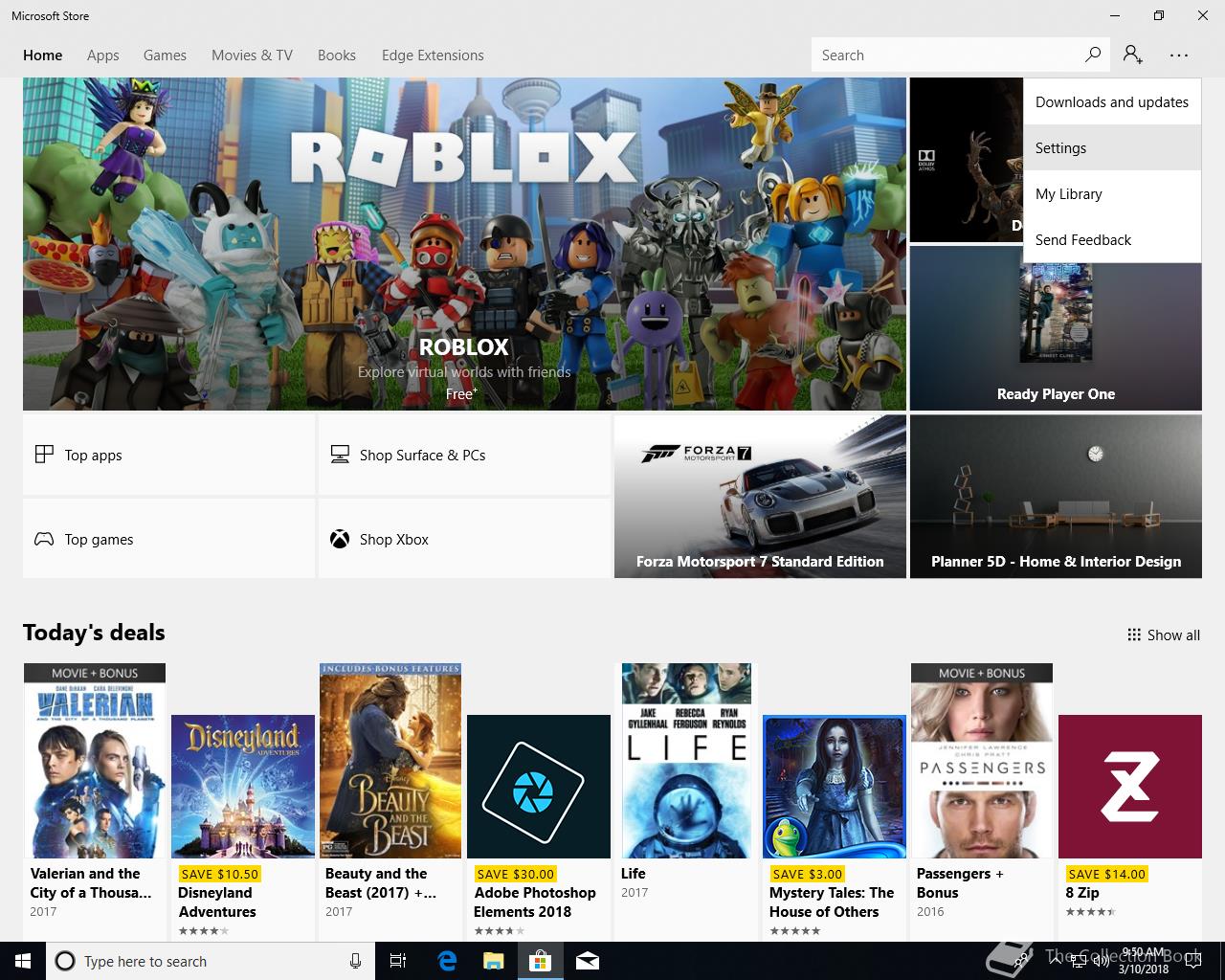Open the Valerian movie poster

click(95, 761)
